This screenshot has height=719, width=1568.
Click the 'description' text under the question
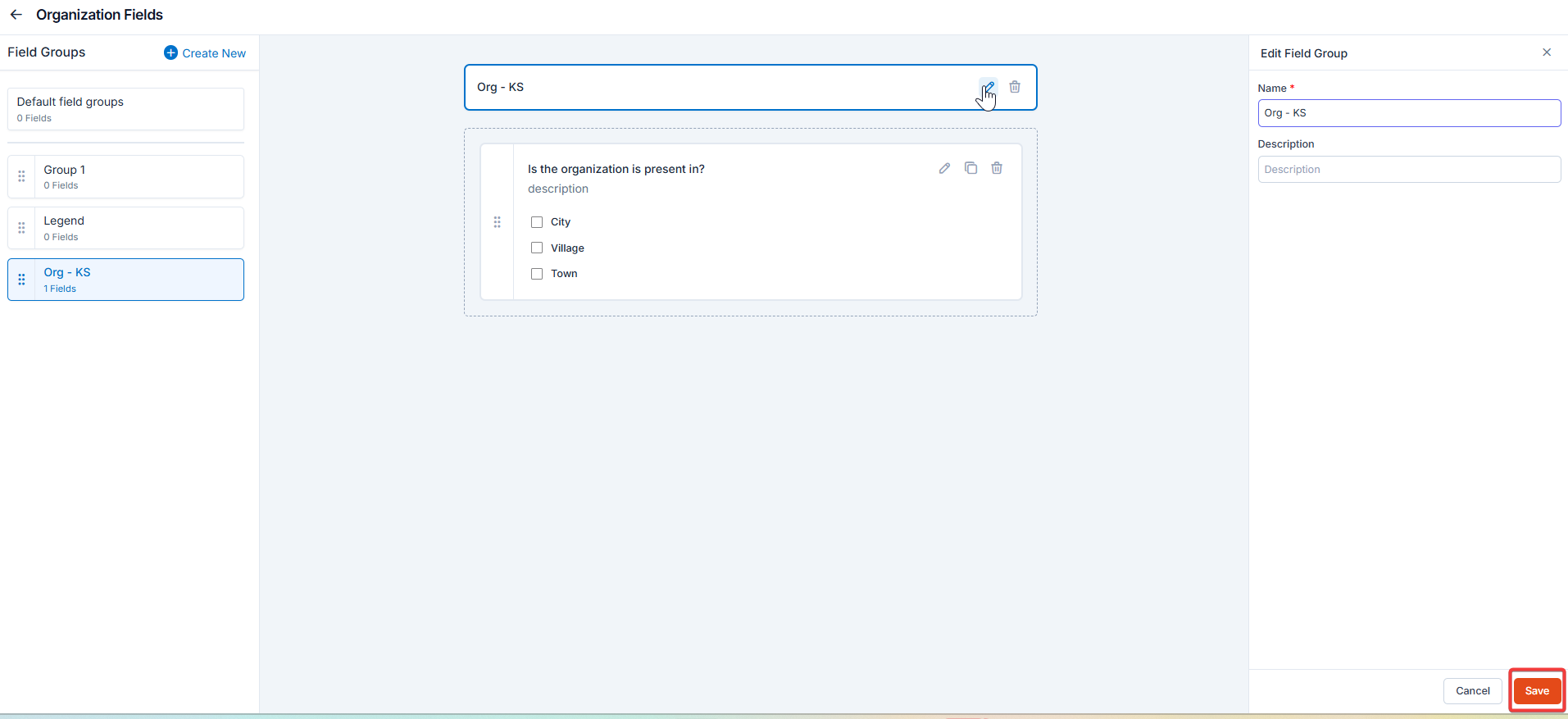pyautogui.click(x=558, y=189)
